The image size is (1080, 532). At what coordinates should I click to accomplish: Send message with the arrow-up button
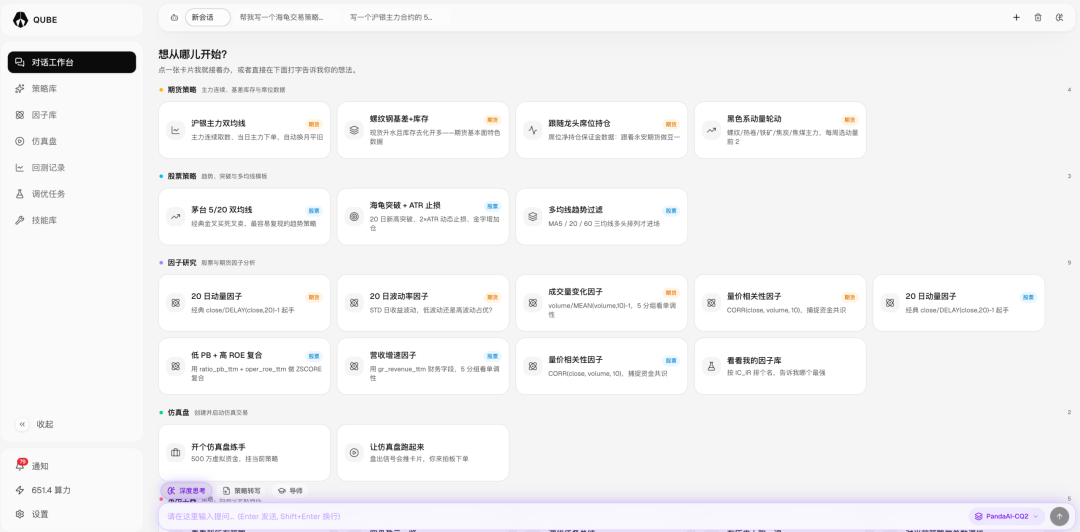tap(1059, 515)
